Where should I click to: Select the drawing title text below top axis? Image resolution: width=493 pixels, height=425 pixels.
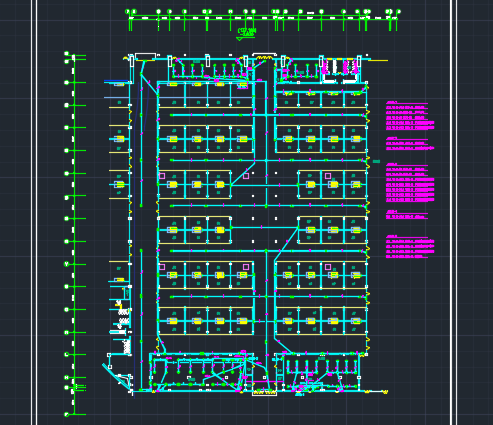click(x=247, y=32)
